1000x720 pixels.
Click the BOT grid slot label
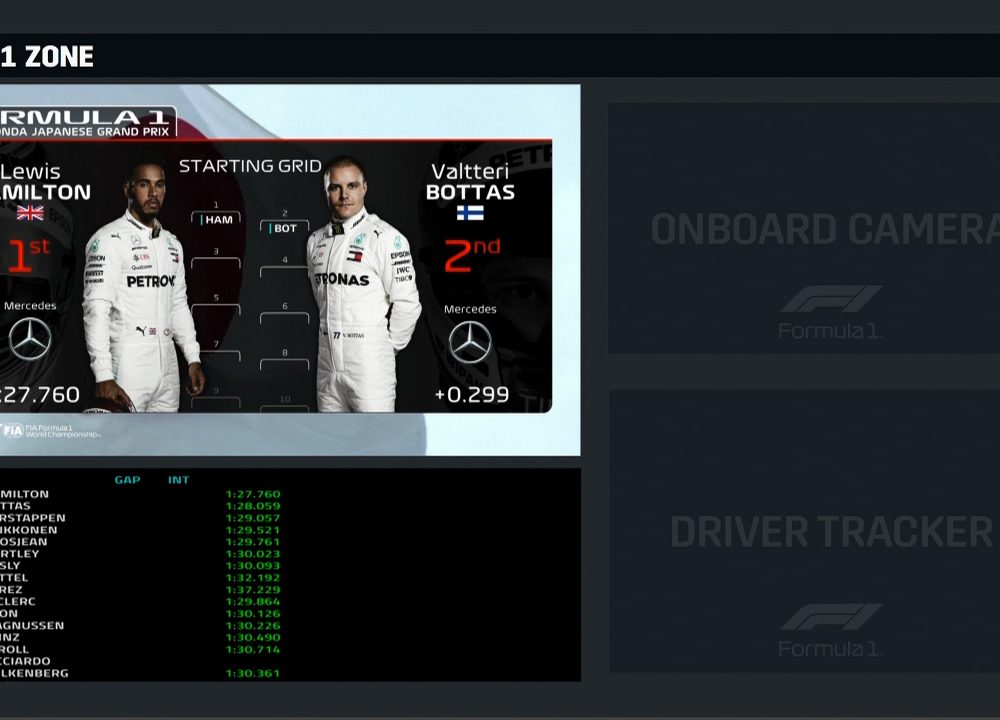click(x=284, y=228)
